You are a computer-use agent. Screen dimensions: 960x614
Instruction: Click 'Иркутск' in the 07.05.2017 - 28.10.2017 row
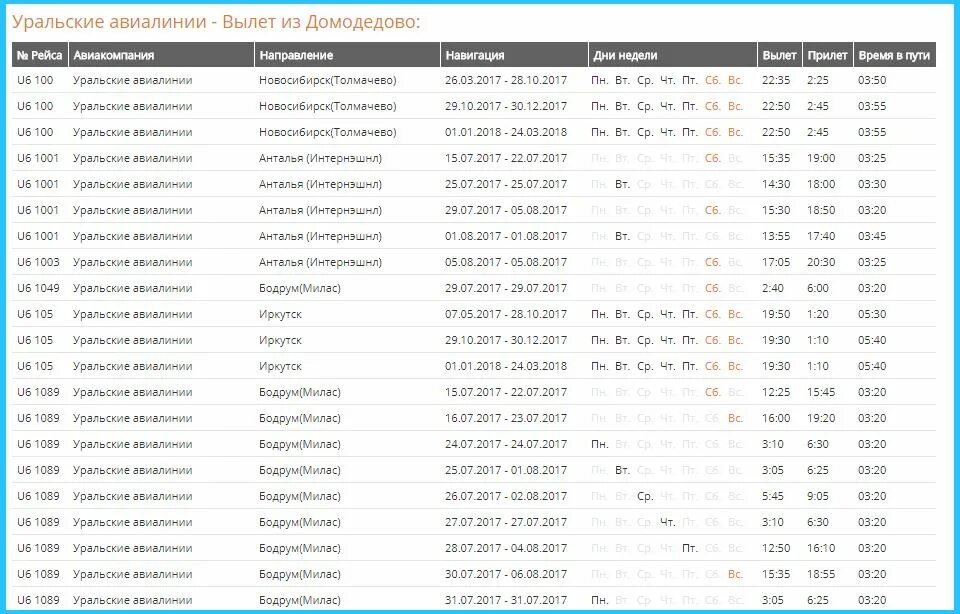click(280, 314)
